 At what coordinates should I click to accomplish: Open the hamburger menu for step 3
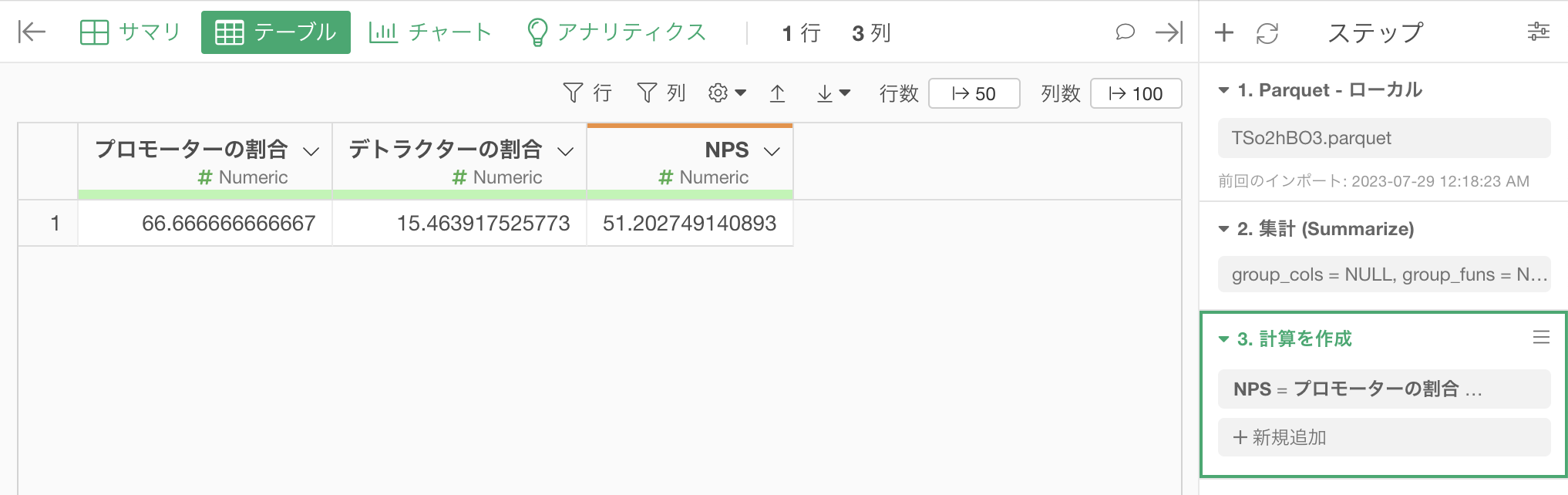pos(1541,338)
